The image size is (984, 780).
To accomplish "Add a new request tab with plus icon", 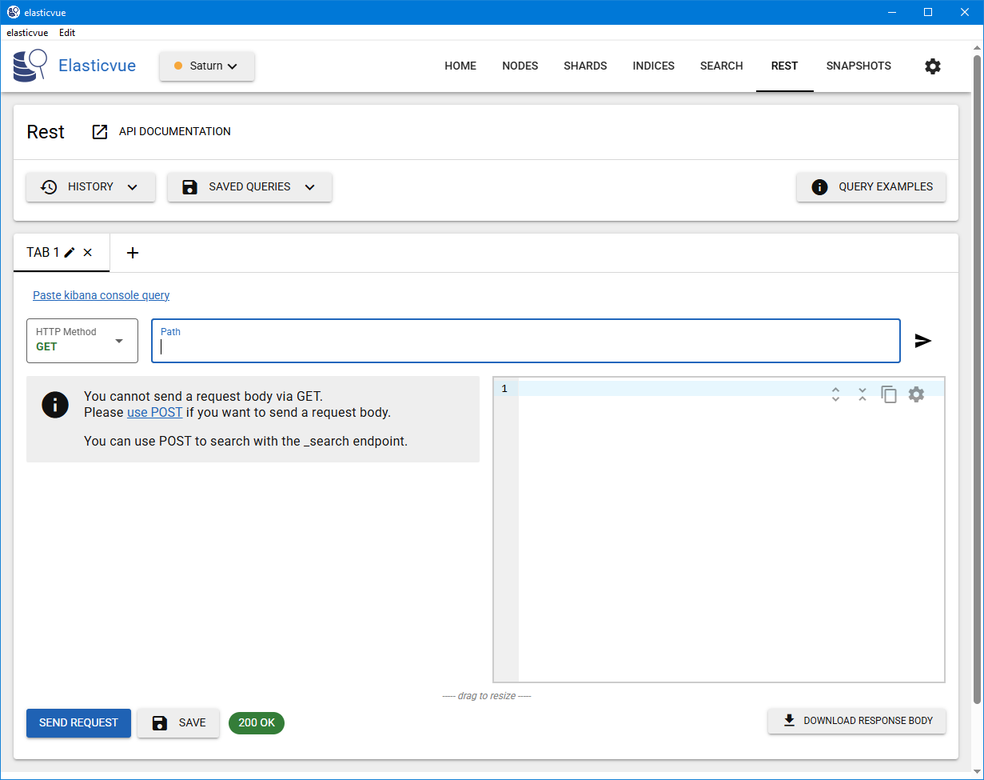I will tap(132, 253).
